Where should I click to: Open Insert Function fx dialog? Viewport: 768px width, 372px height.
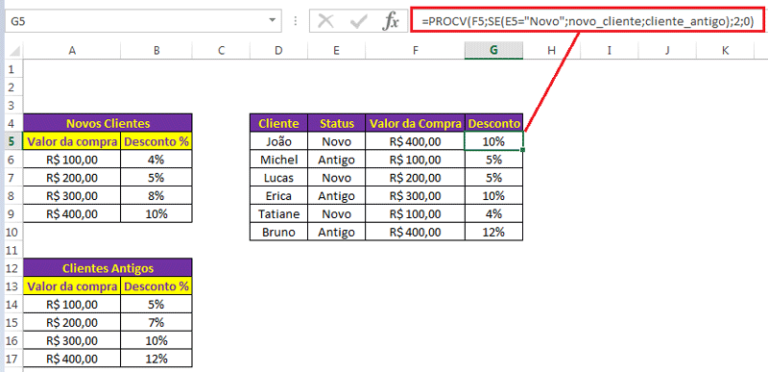pos(390,22)
